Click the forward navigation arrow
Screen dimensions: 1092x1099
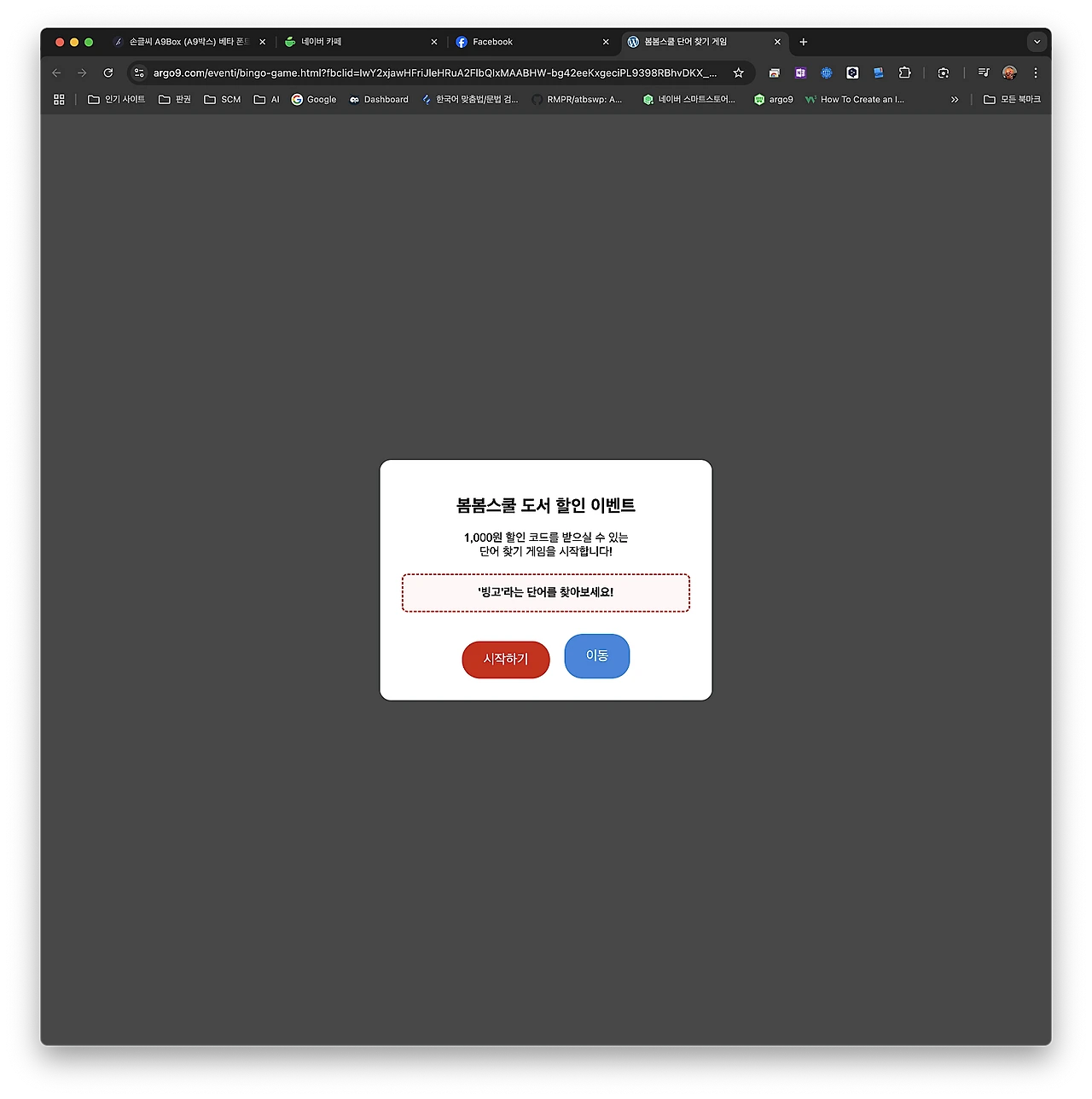pyautogui.click(x=82, y=73)
